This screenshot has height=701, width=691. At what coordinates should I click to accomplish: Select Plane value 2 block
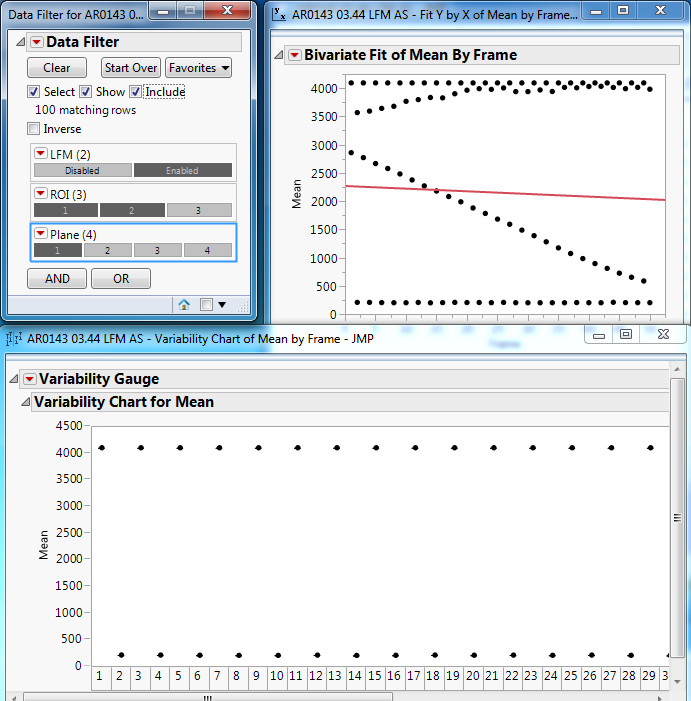[x=108, y=250]
